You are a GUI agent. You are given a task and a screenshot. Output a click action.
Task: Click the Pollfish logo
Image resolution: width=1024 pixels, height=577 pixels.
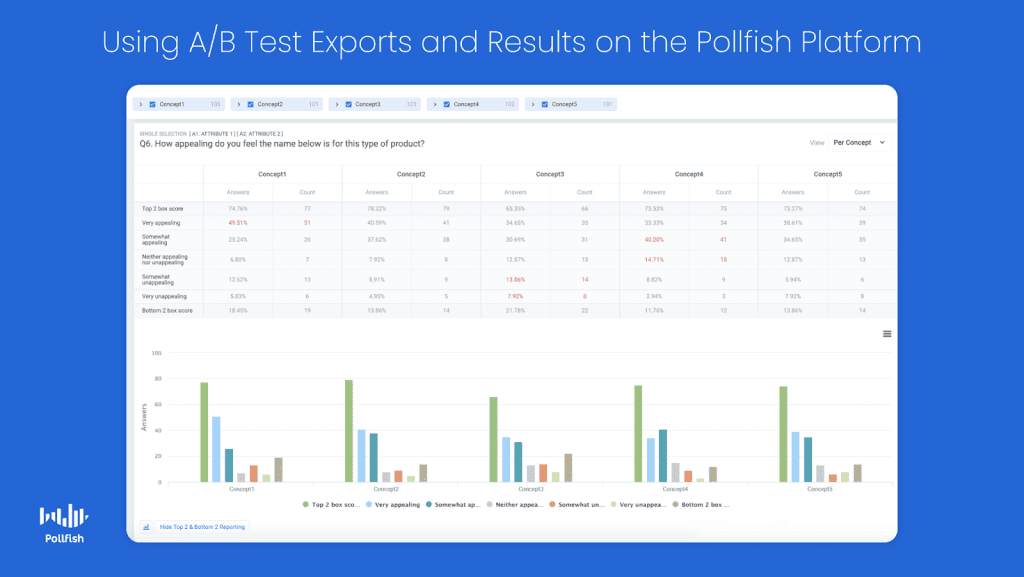tap(64, 523)
